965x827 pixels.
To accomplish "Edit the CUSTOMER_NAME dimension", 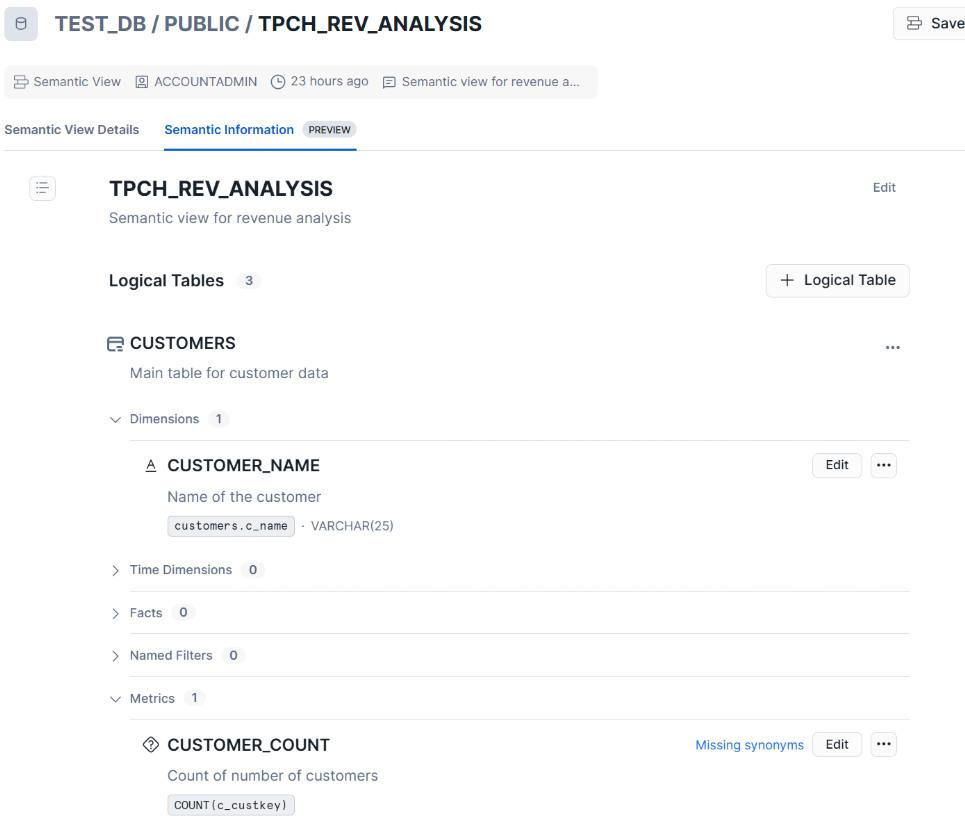I will [836, 465].
